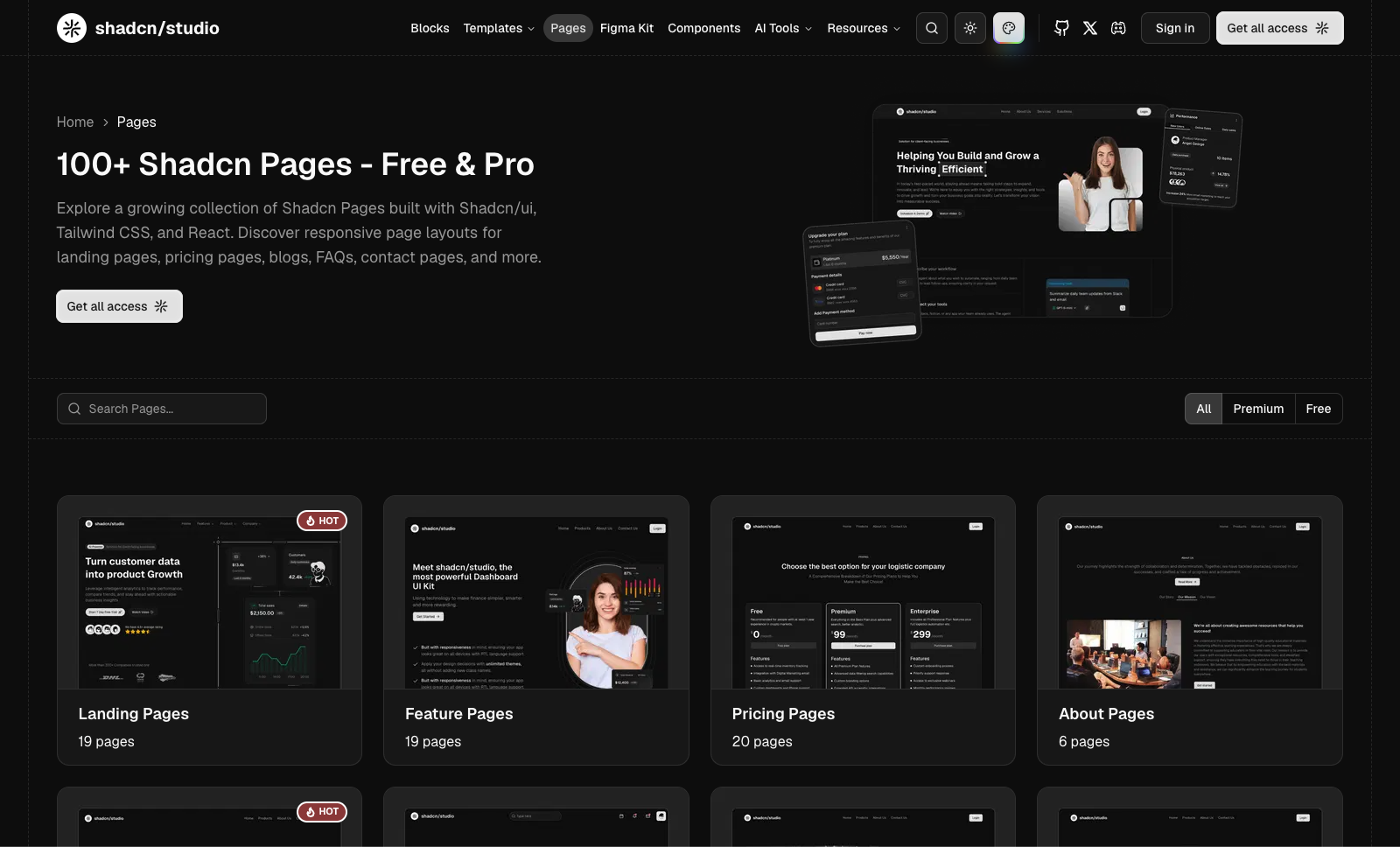Open the Feature Pages card thumbnail
Image resolution: width=1400 pixels, height=847 pixels.
point(536,602)
